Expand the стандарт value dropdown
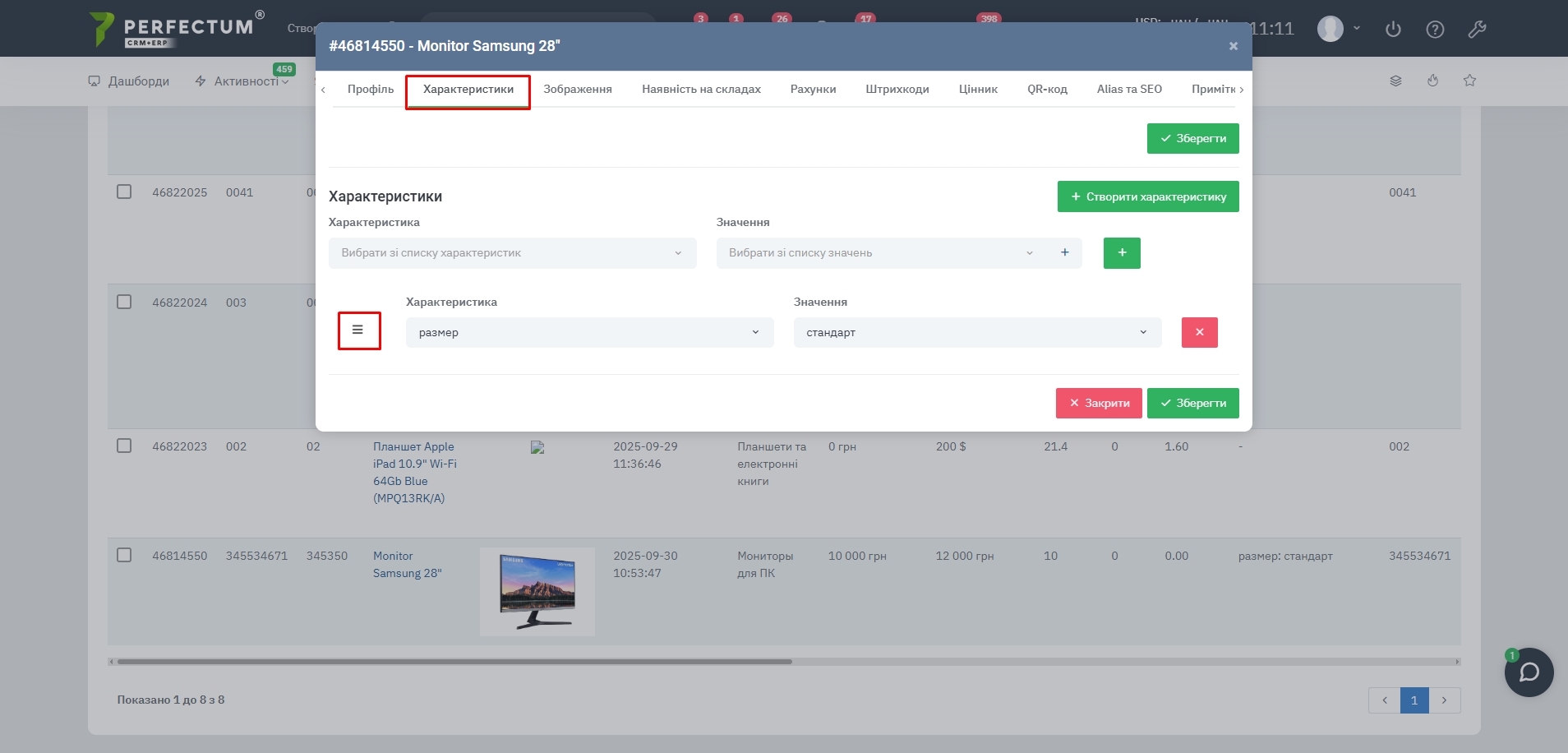 pyautogui.click(x=976, y=332)
